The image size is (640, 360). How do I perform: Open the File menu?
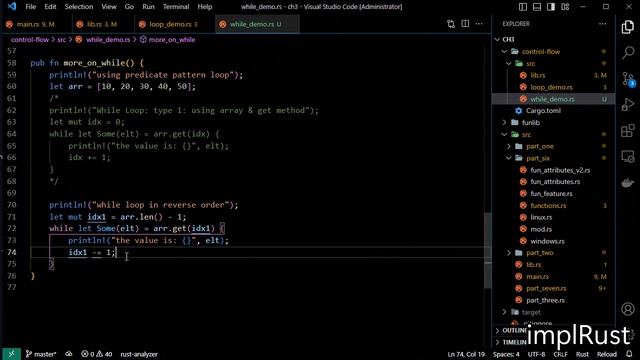[31, 7]
